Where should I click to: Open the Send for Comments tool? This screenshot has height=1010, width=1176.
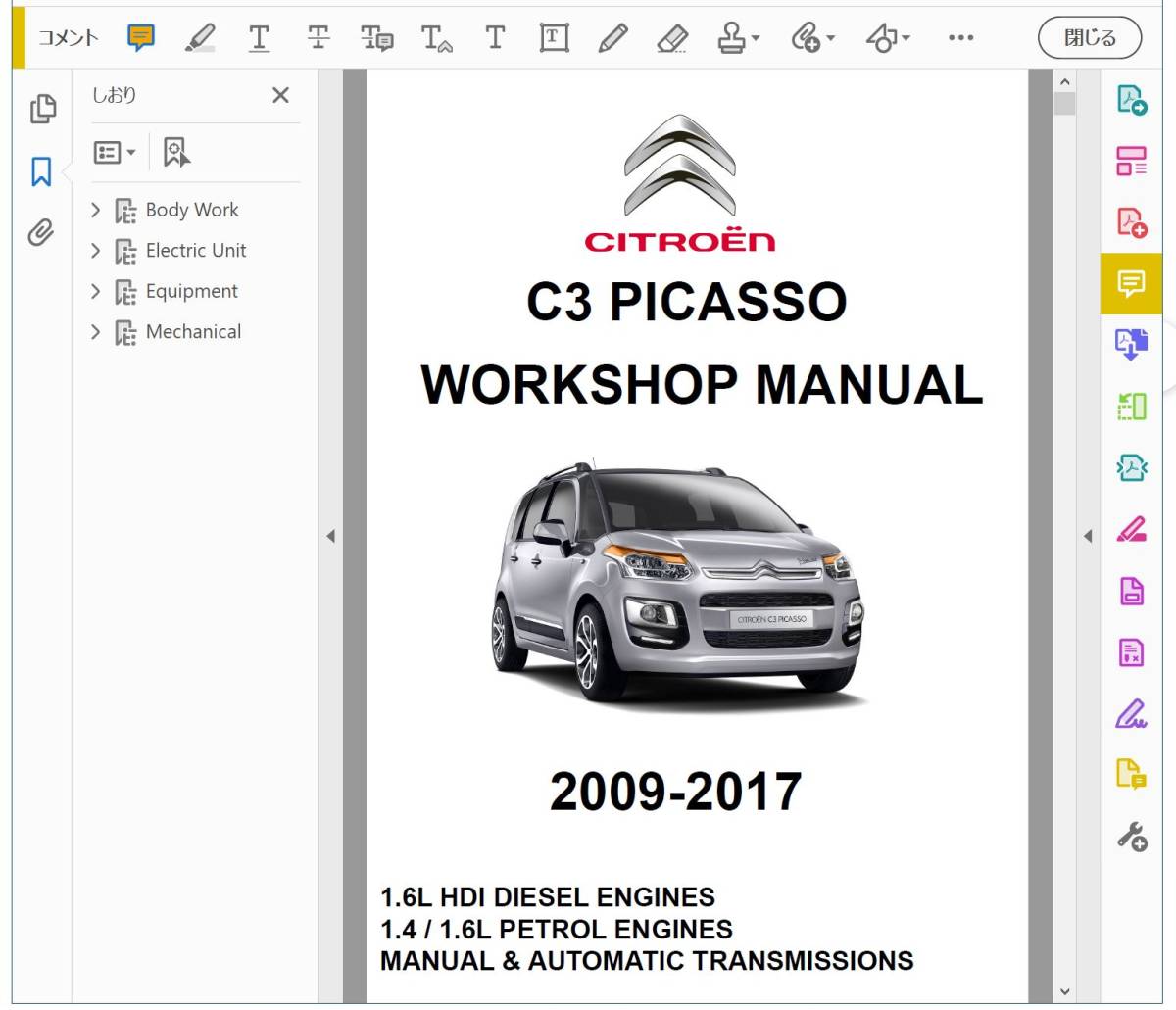[x=1132, y=775]
